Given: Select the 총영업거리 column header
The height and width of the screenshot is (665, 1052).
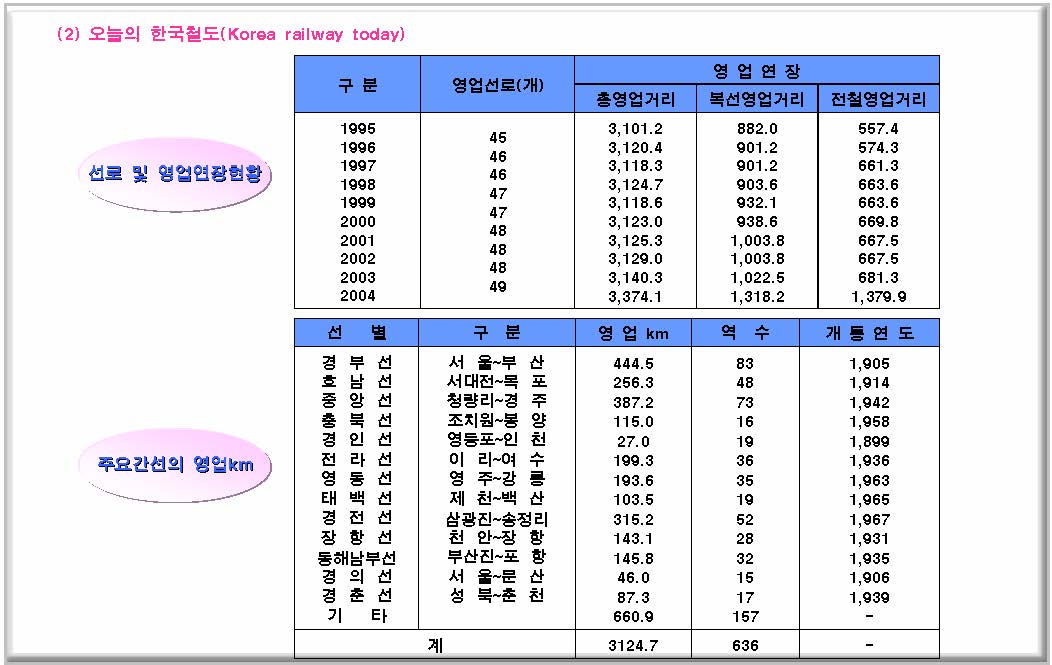Looking at the screenshot, I should point(635,99).
